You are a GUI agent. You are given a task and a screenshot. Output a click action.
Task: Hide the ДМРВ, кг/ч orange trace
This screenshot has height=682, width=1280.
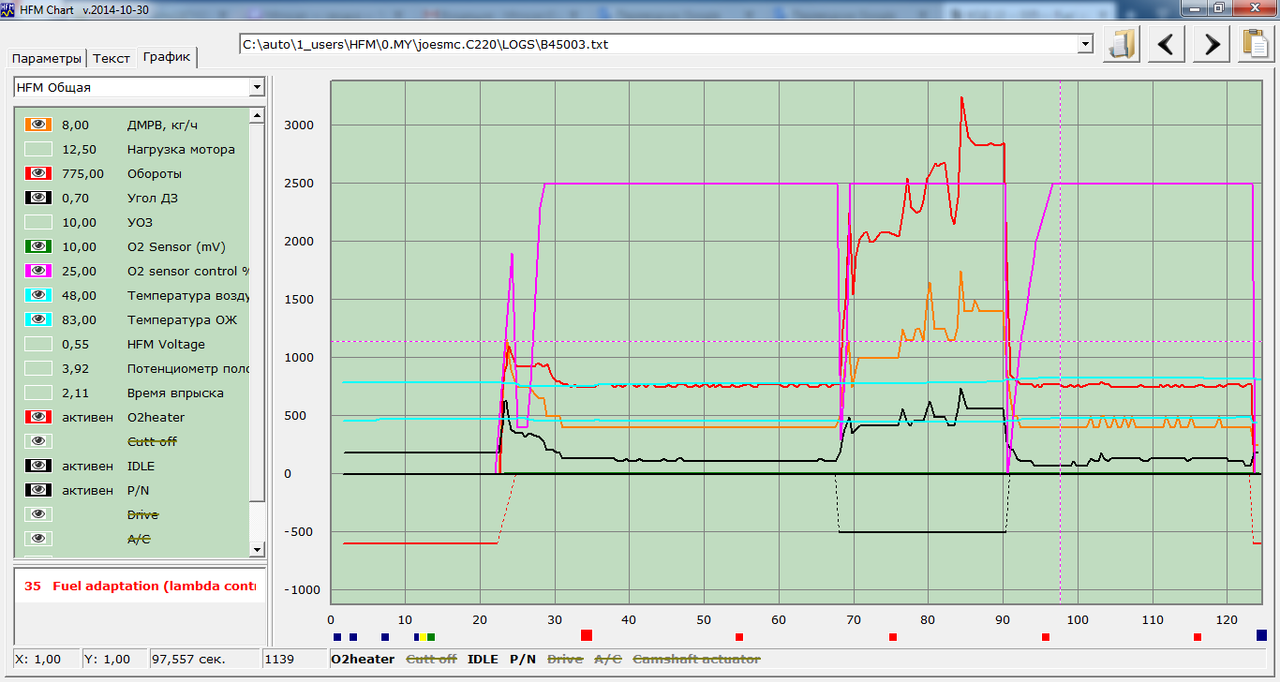coord(39,125)
